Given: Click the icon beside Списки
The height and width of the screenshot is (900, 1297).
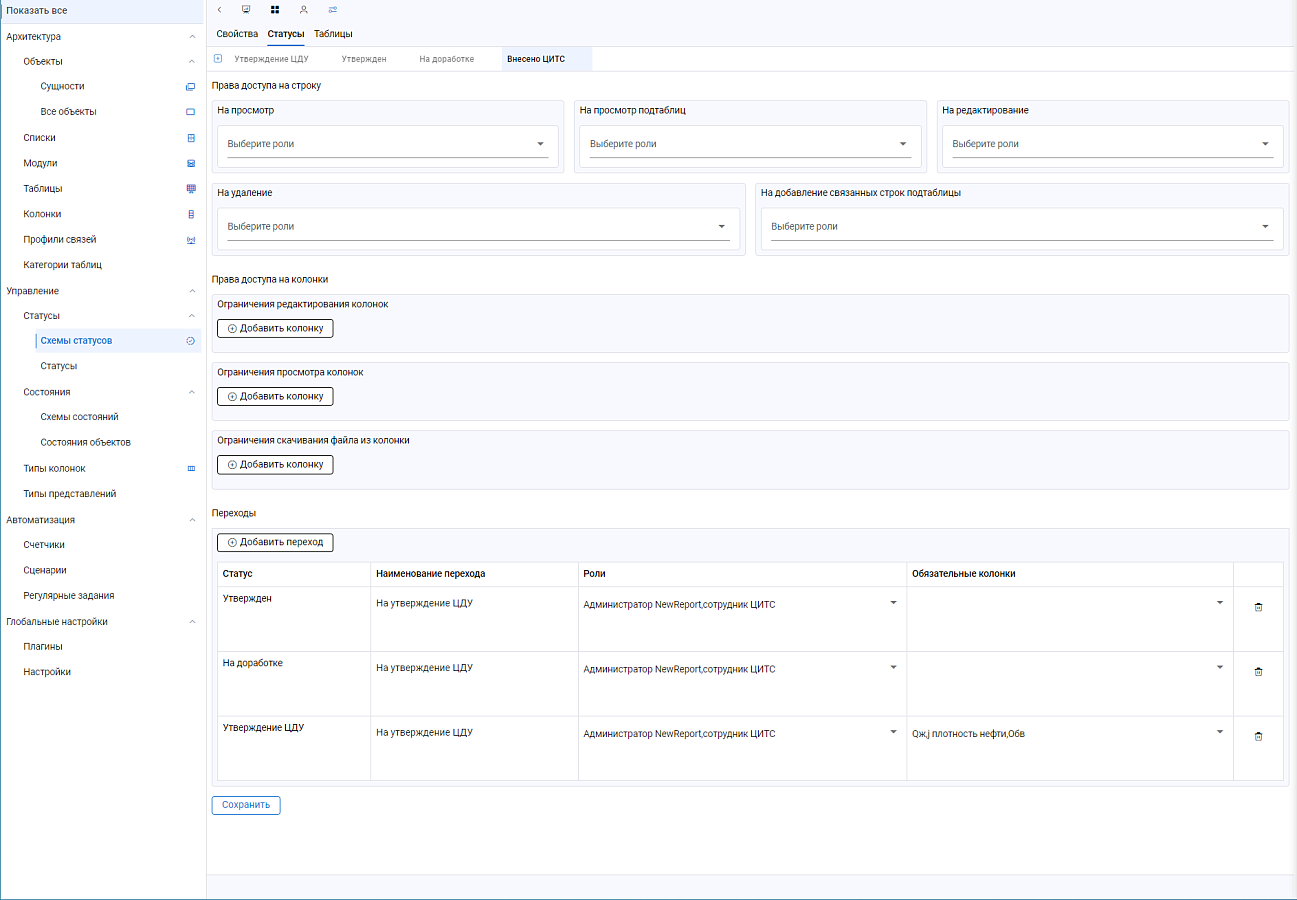Looking at the screenshot, I should (191, 138).
